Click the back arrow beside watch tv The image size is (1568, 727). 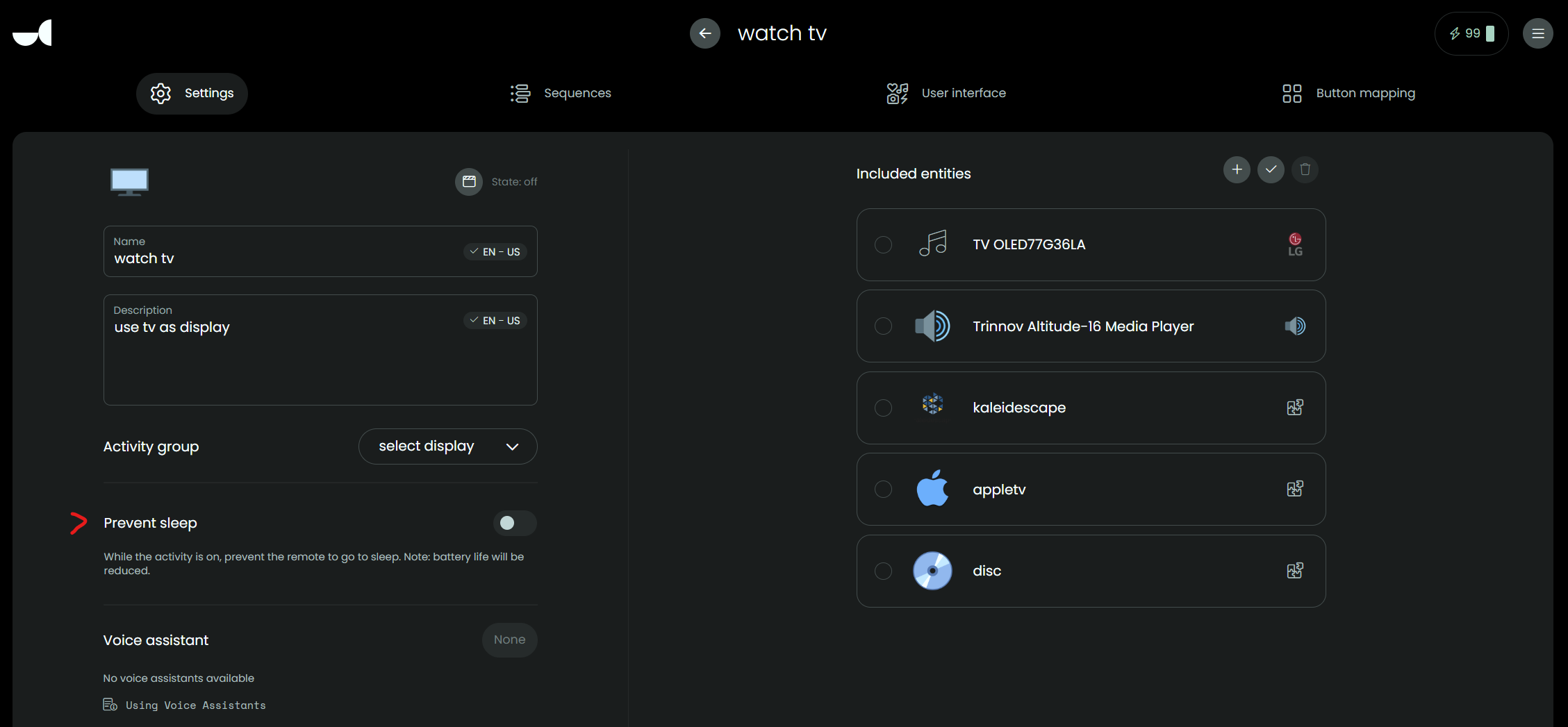tap(704, 33)
